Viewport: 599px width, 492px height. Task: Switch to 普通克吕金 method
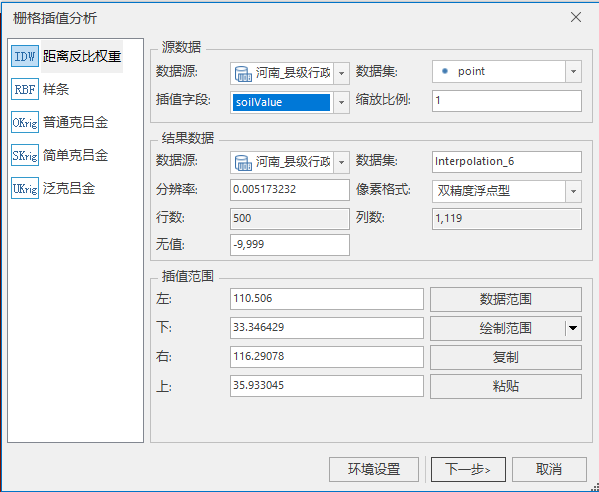pos(75,122)
